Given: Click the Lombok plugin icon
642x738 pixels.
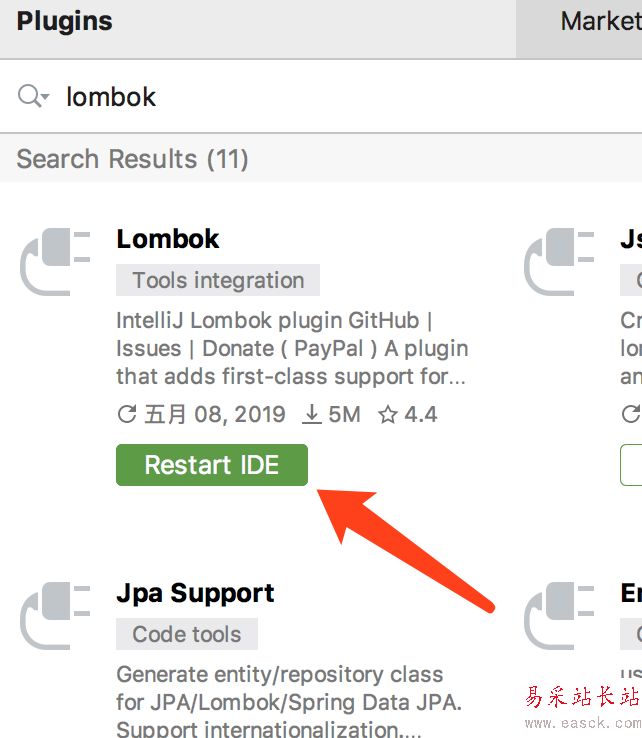Looking at the screenshot, I should (x=56, y=262).
